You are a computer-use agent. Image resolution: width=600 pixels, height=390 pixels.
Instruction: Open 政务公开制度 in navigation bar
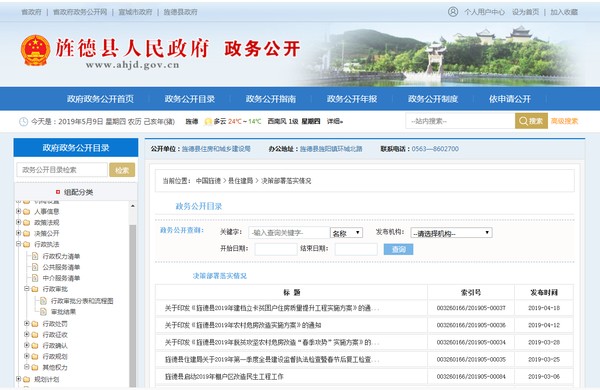coord(433,99)
